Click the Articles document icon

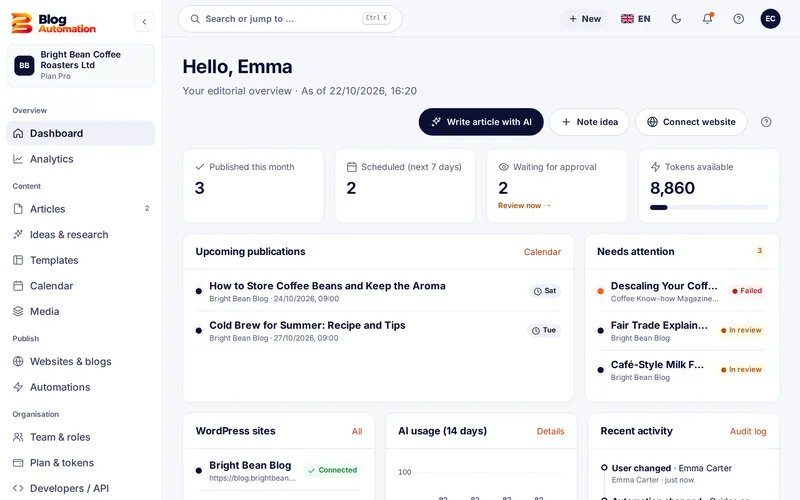[x=18, y=209]
